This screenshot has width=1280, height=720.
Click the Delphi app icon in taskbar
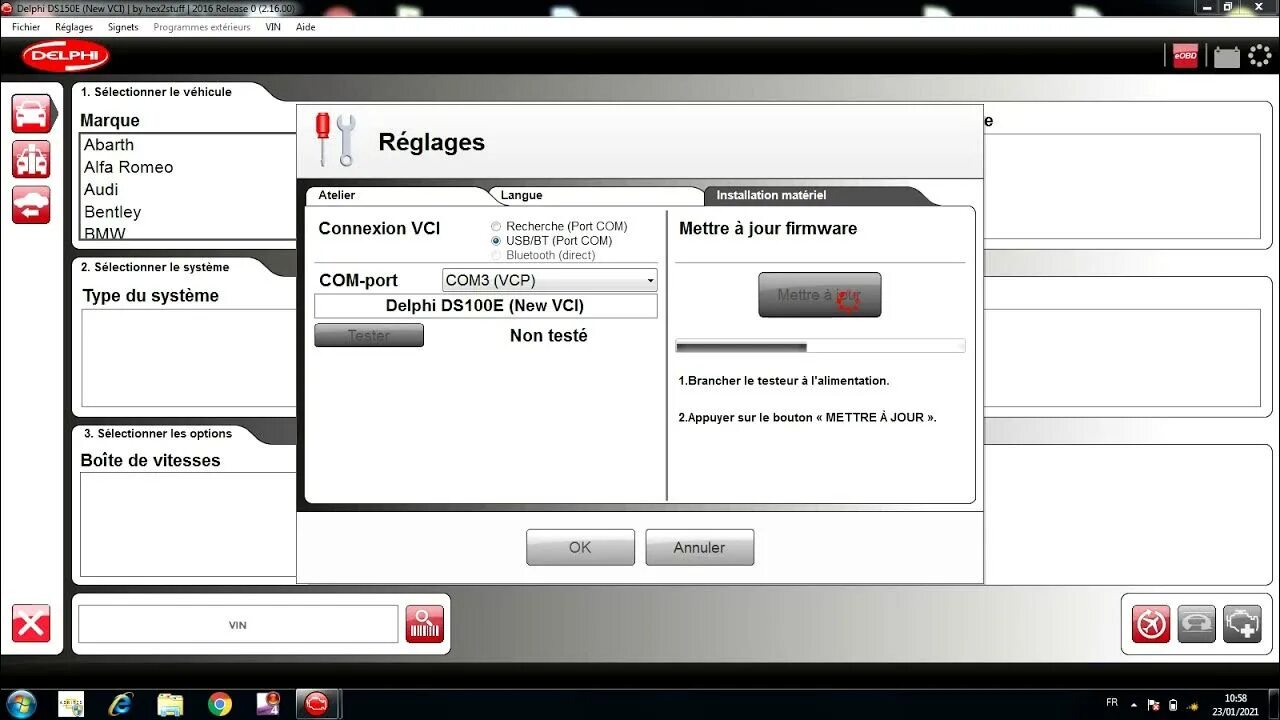(x=317, y=704)
